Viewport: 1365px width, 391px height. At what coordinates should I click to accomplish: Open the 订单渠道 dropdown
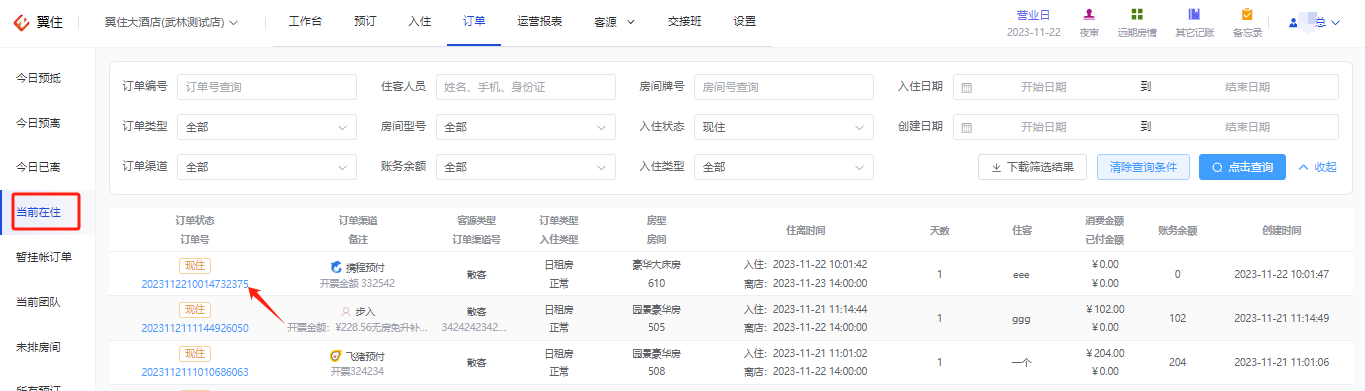point(267,167)
